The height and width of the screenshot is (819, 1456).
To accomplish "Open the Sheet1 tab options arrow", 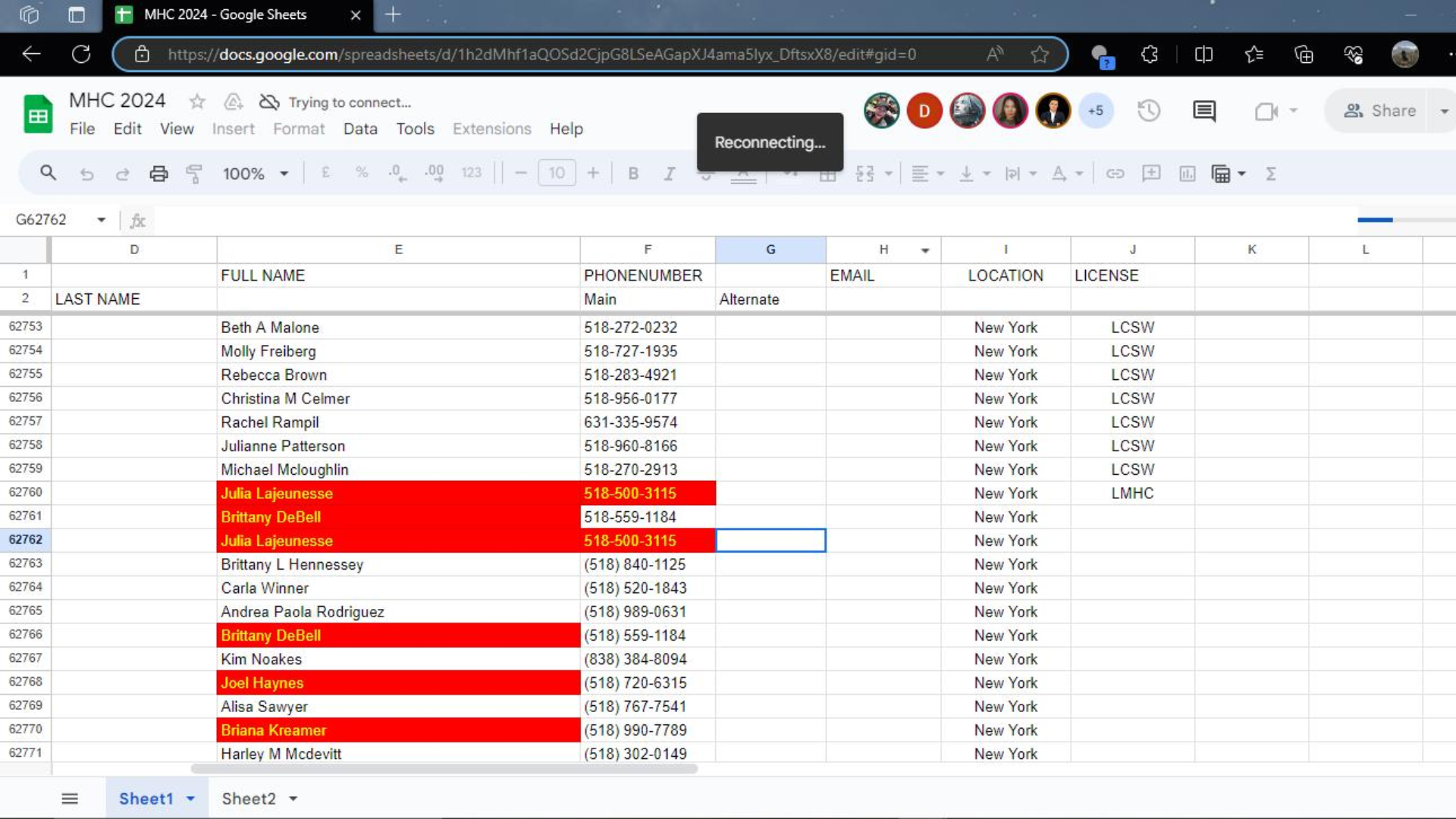I will [x=190, y=799].
